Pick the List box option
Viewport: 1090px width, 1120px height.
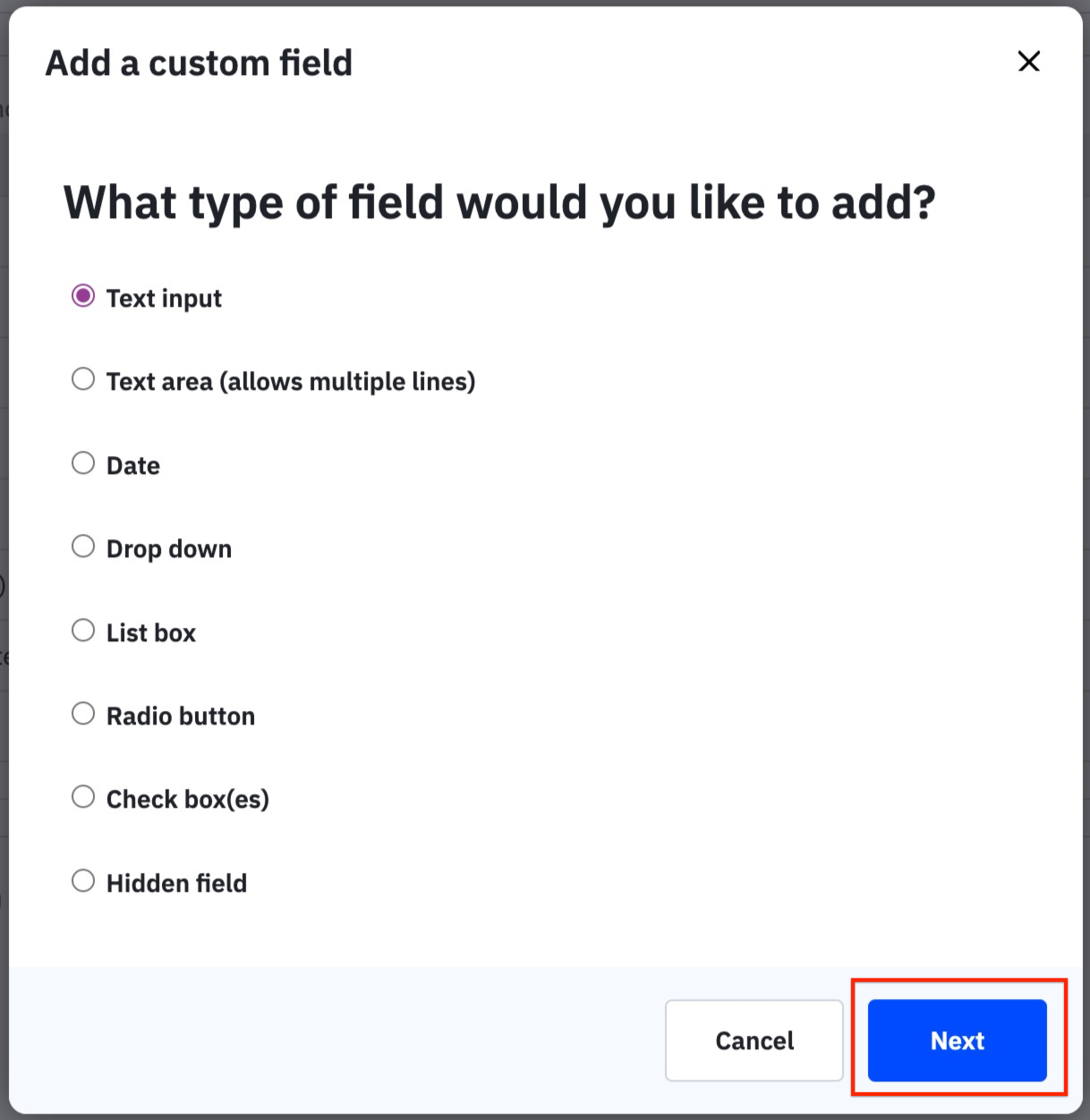pyautogui.click(x=83, y=630)
